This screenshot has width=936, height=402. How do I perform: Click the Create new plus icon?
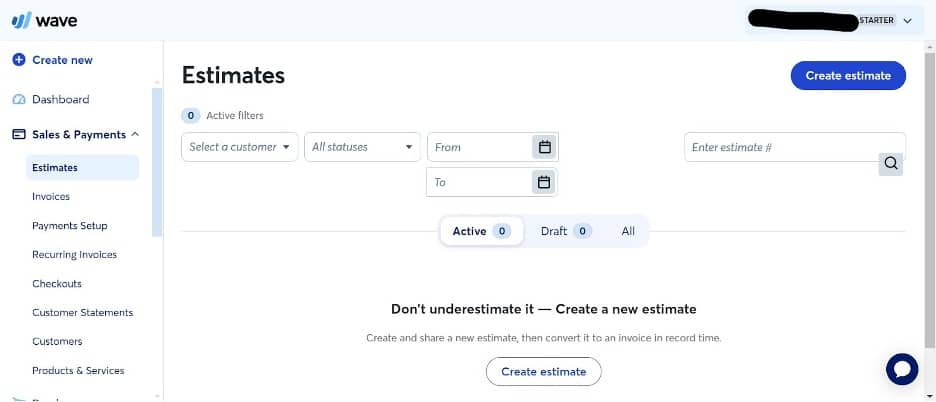[19, 60]
